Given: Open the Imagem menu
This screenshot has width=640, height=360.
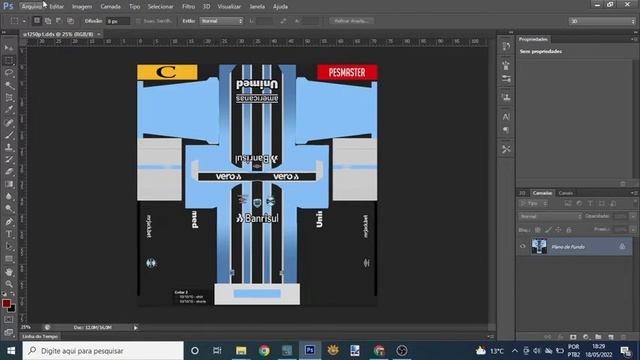Looking at the screenshot, I should [x=82, y=7].
